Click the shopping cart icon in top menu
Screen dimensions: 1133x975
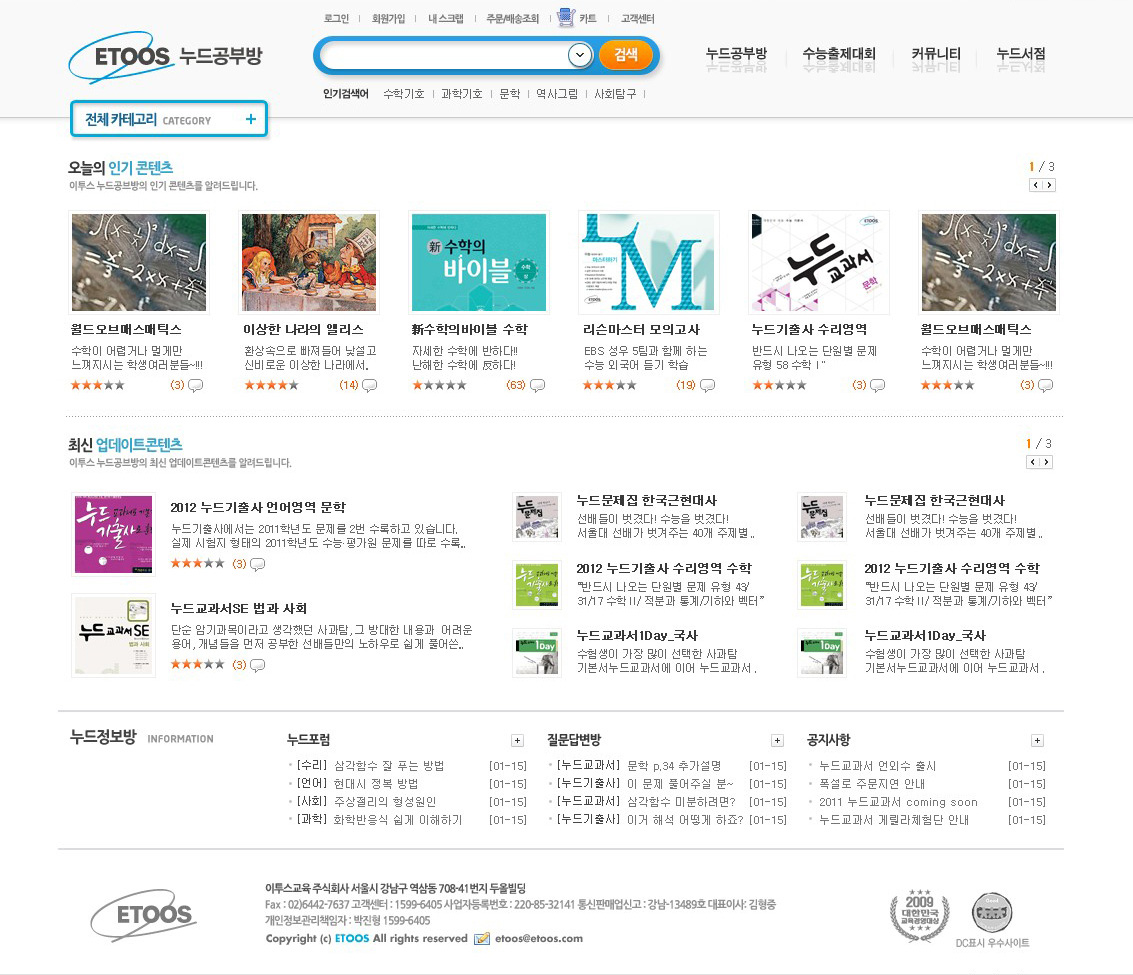coord(566,18)
